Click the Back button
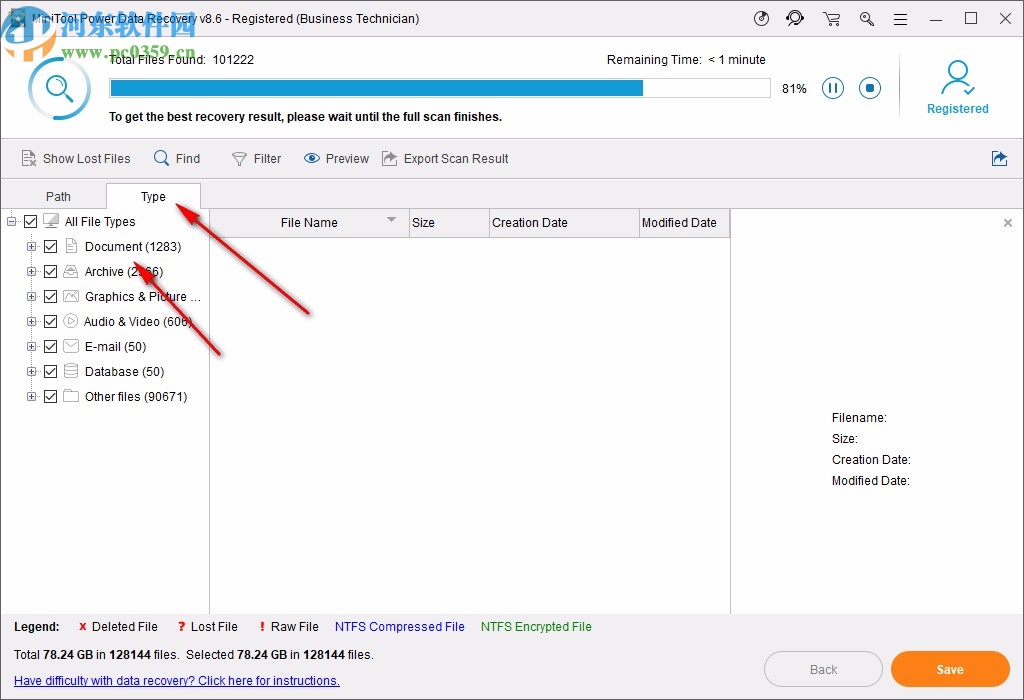Screen dimensions: 1024x700 [x=823, y=669]
